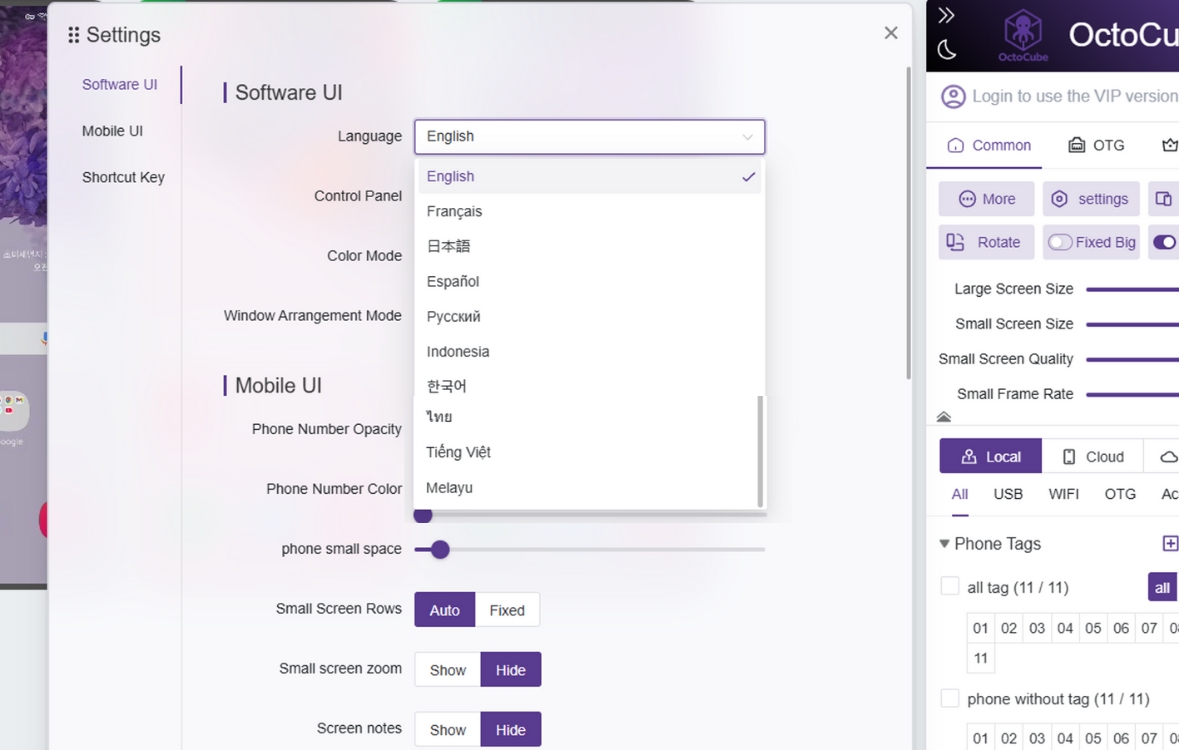The width and height of the screenshot is (1179, 750).
Task: Click the user profile avatar icon
Action: coord(954,96)
